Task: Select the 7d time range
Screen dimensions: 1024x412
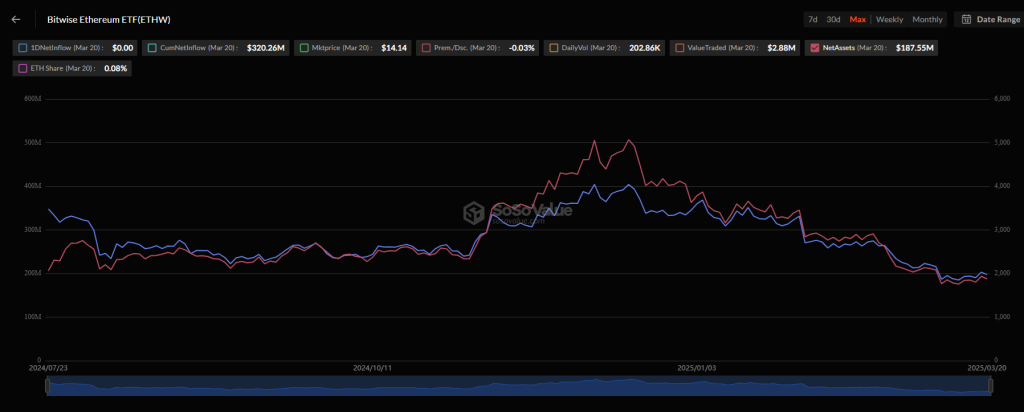Action: pyautogui.click(x=813, y=20)
